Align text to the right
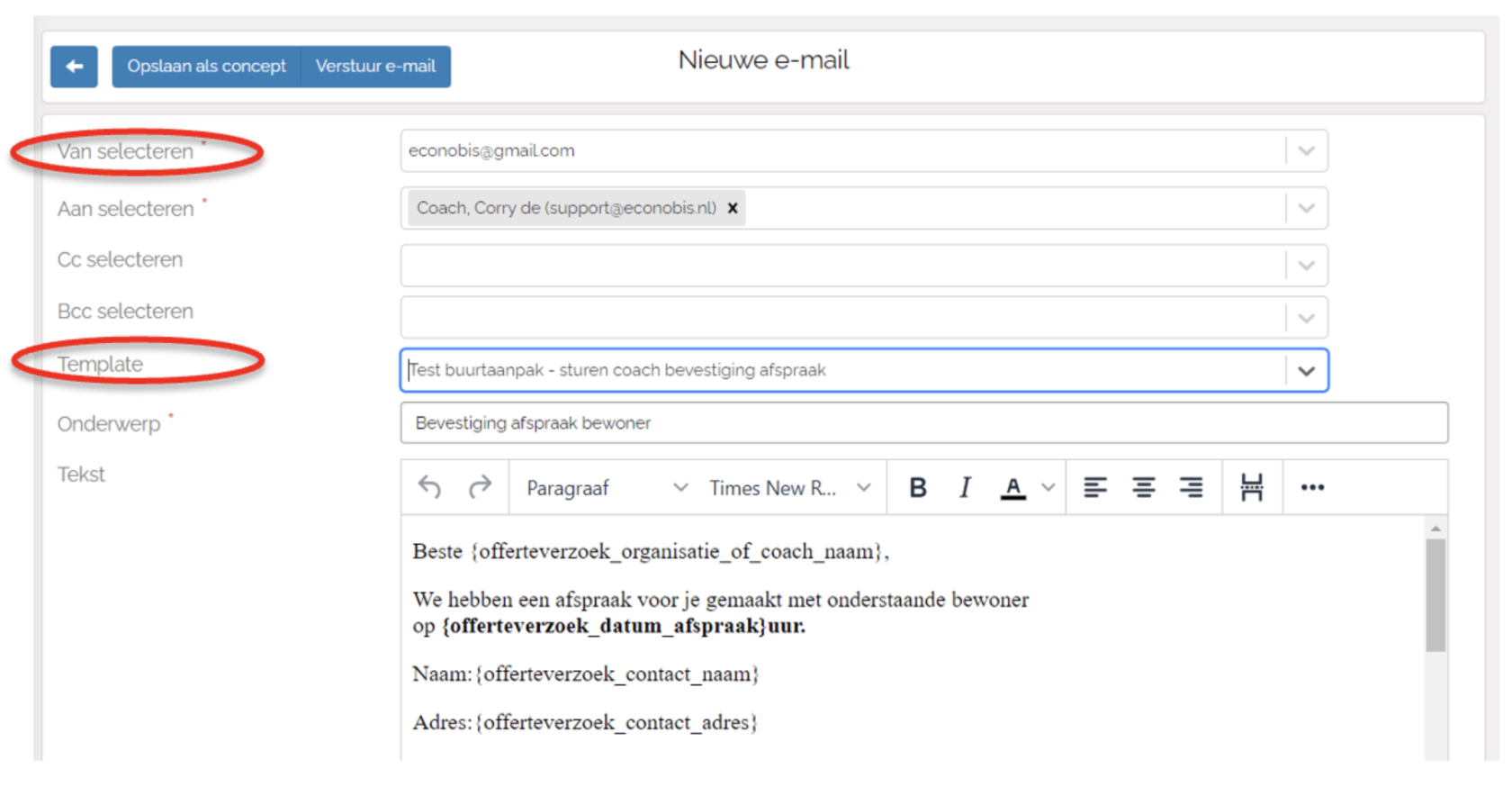The image size is (1512, 787). coord(1191,487)
